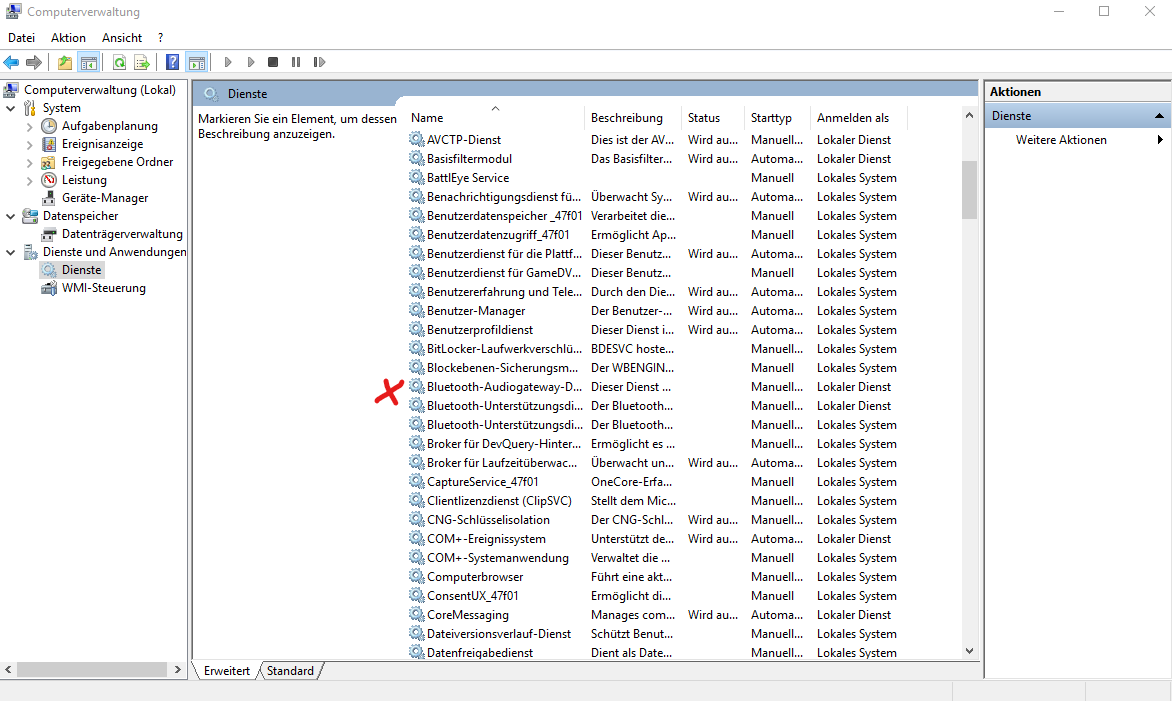Open the ? help menu
Screen dimensions: 1172x701
tap(160, 37)
